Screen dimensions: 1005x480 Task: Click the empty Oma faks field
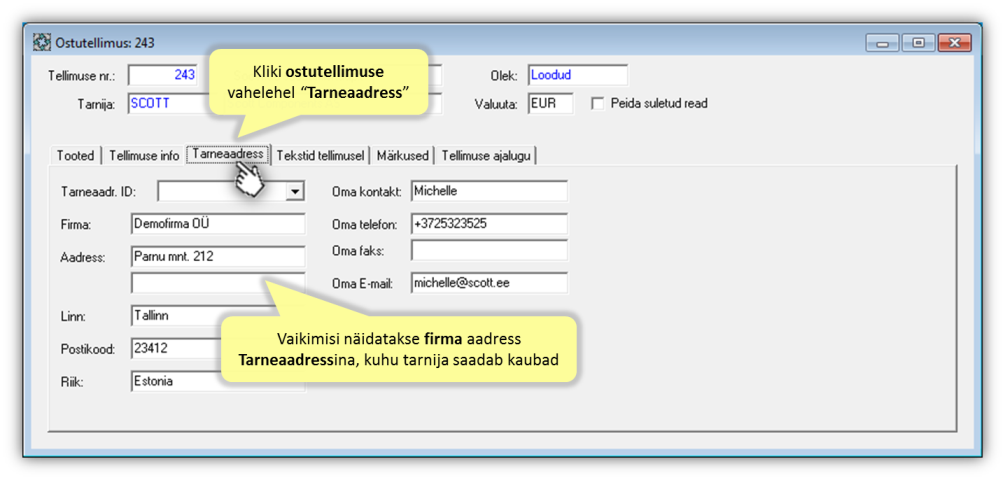pos(488,250)
